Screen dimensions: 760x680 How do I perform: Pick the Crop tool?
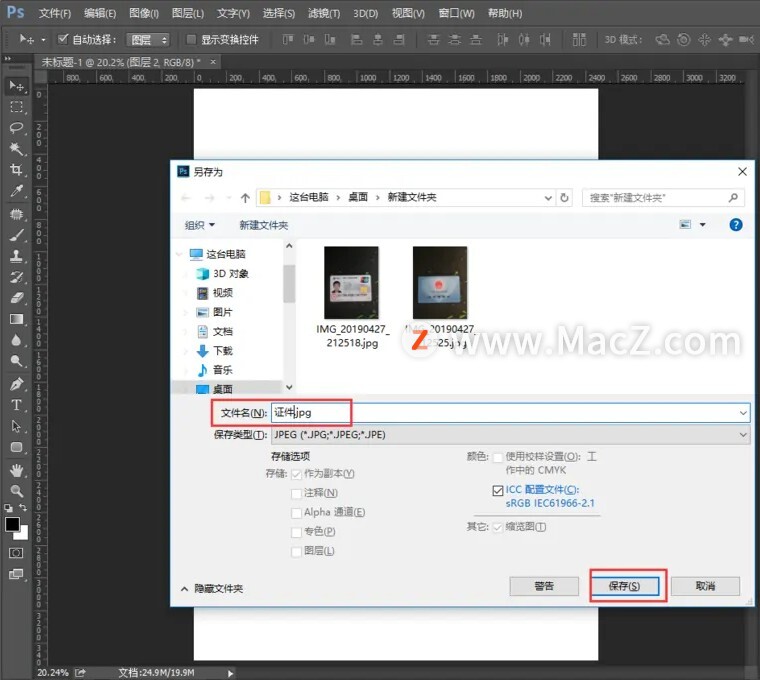(x=16, y=170)
